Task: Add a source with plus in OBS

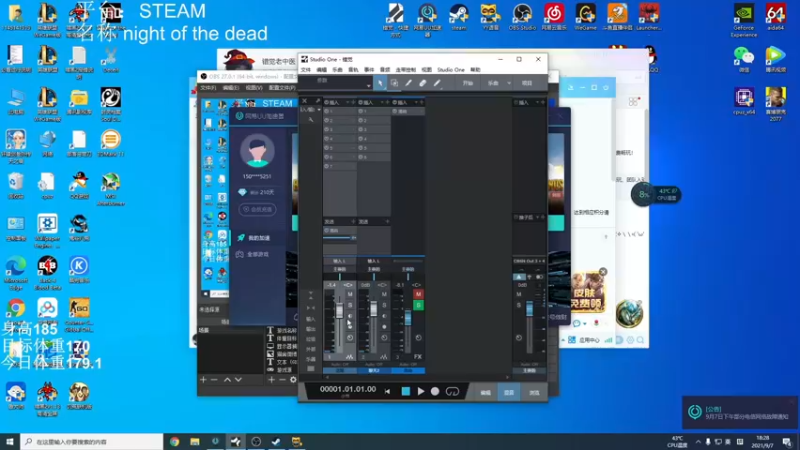Action: point(271,380)
